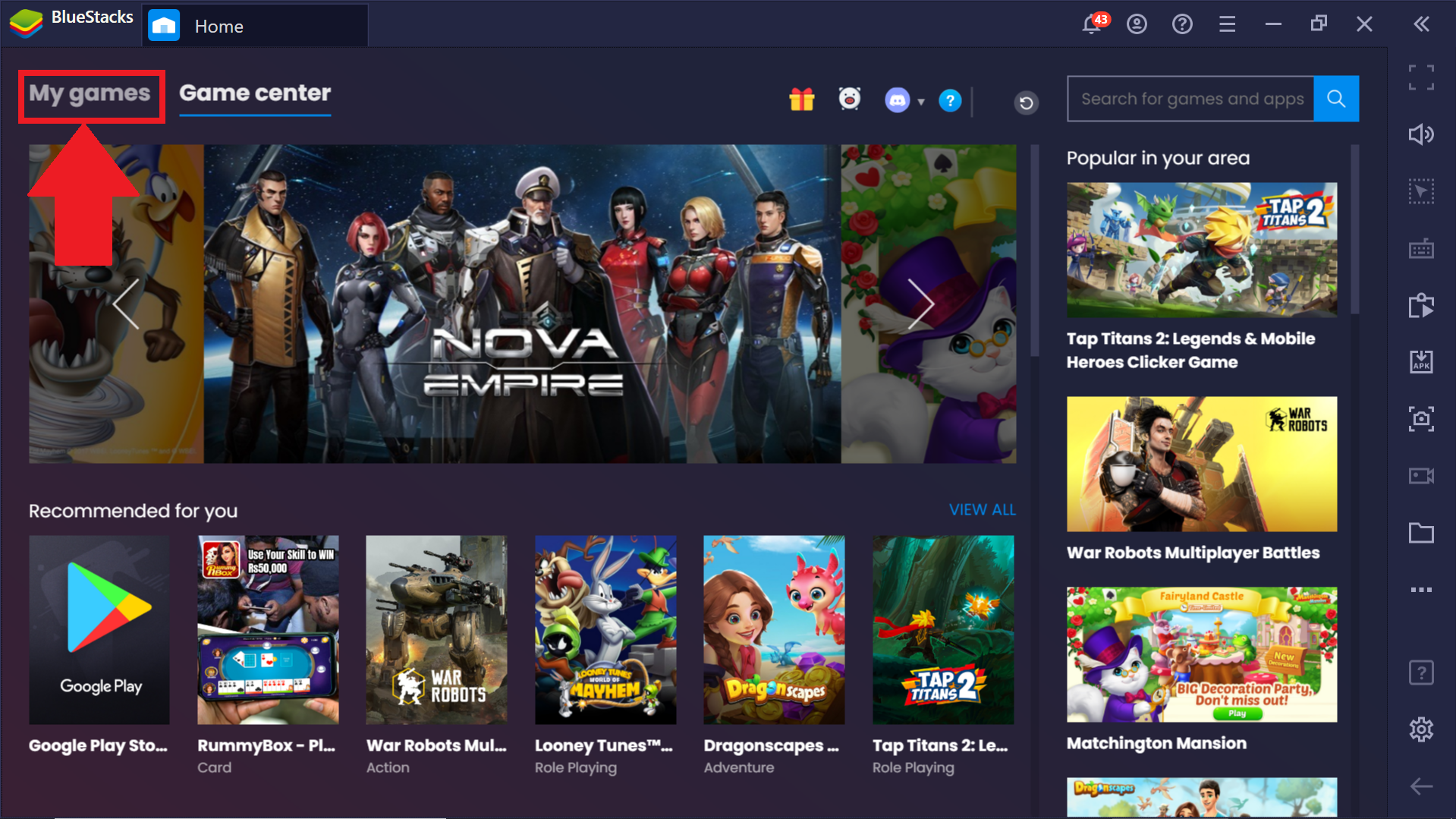Click the Discord icon
The width and height of the screenshot is (1456, 819).
point(898,100)
